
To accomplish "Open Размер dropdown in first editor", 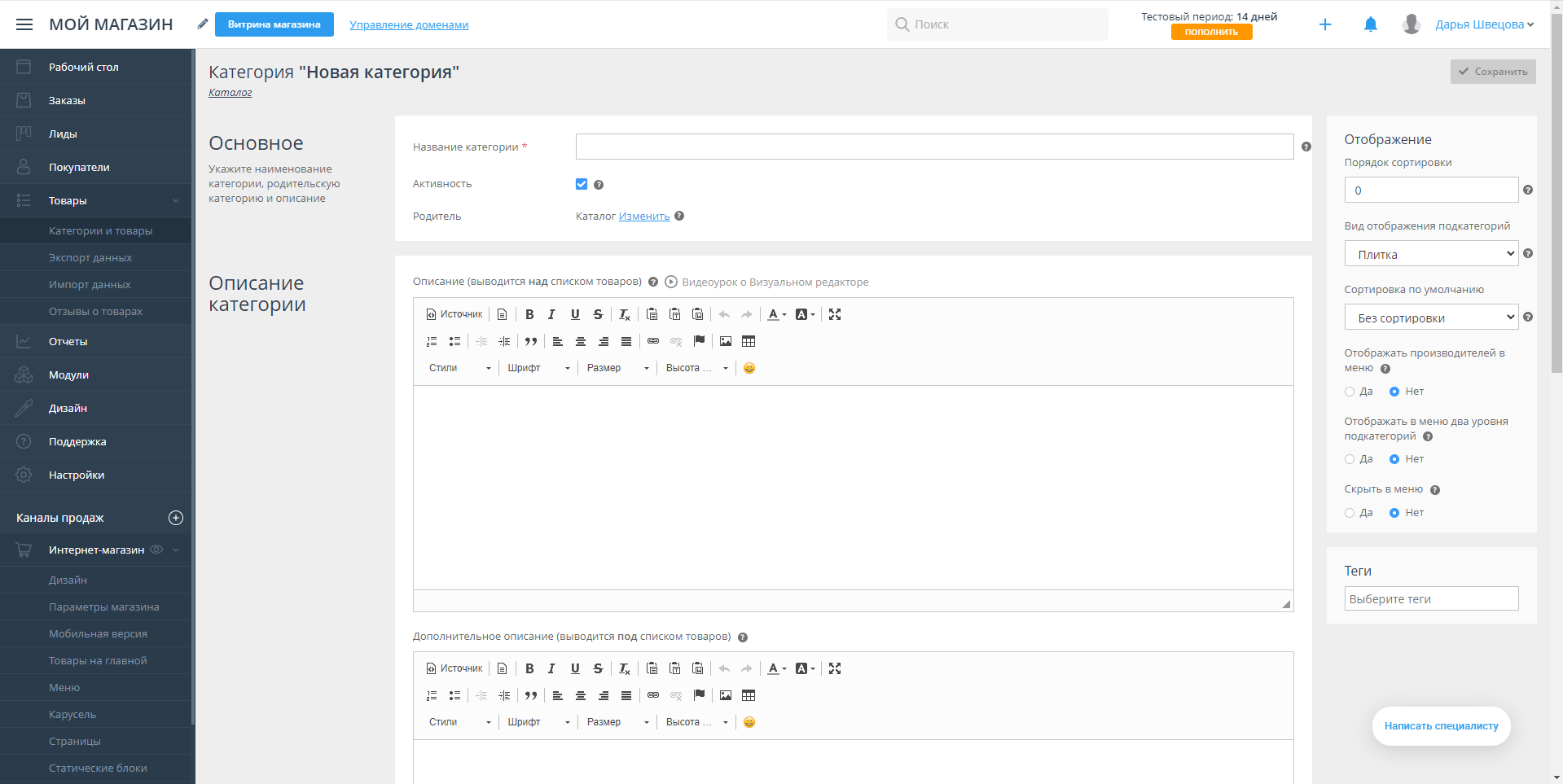I will click(x=617, y=368).
